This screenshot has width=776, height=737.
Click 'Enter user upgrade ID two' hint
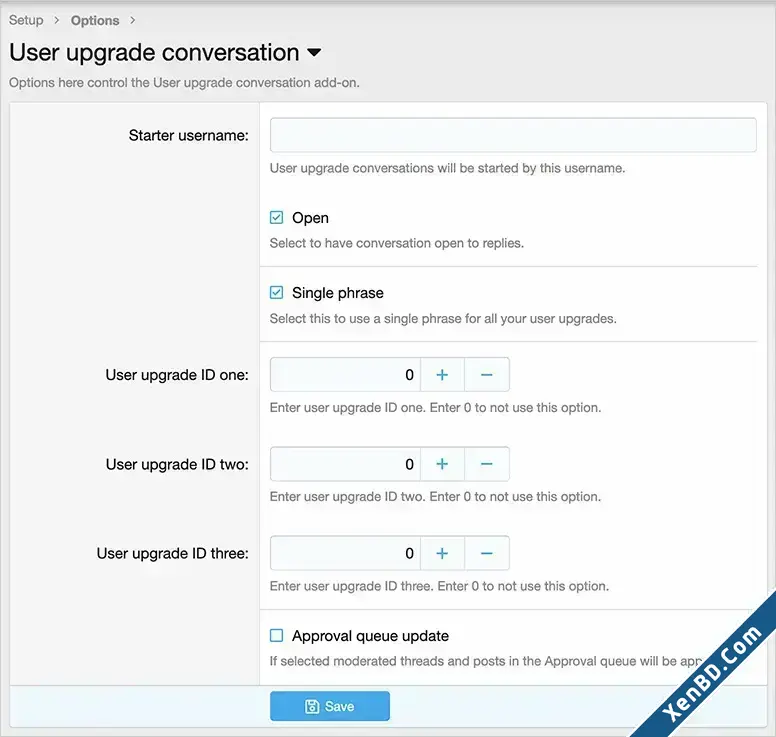(x=436, y=496)
